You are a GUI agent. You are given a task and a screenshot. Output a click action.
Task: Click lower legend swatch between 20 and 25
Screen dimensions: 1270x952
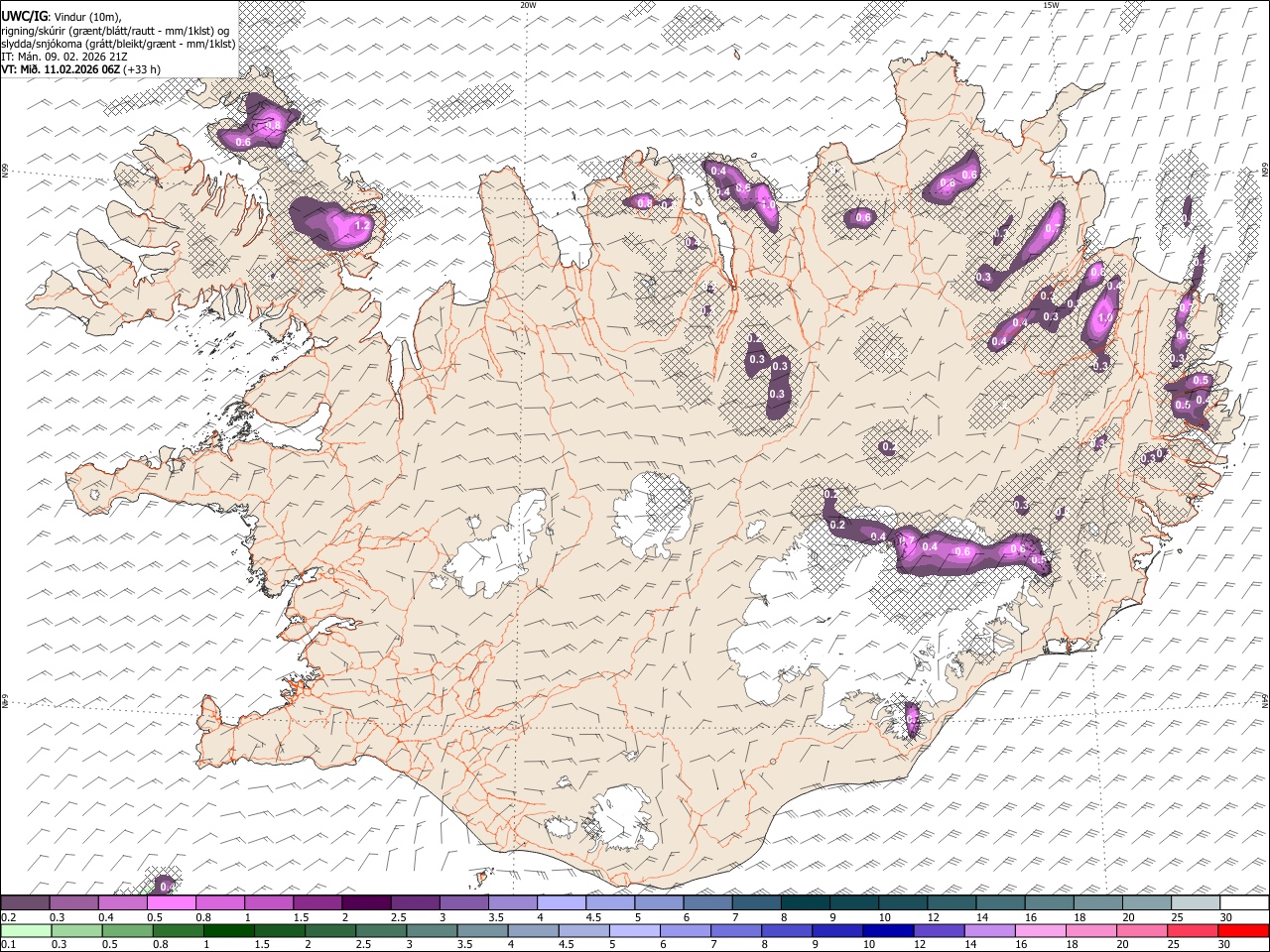tap(1143, 931)
